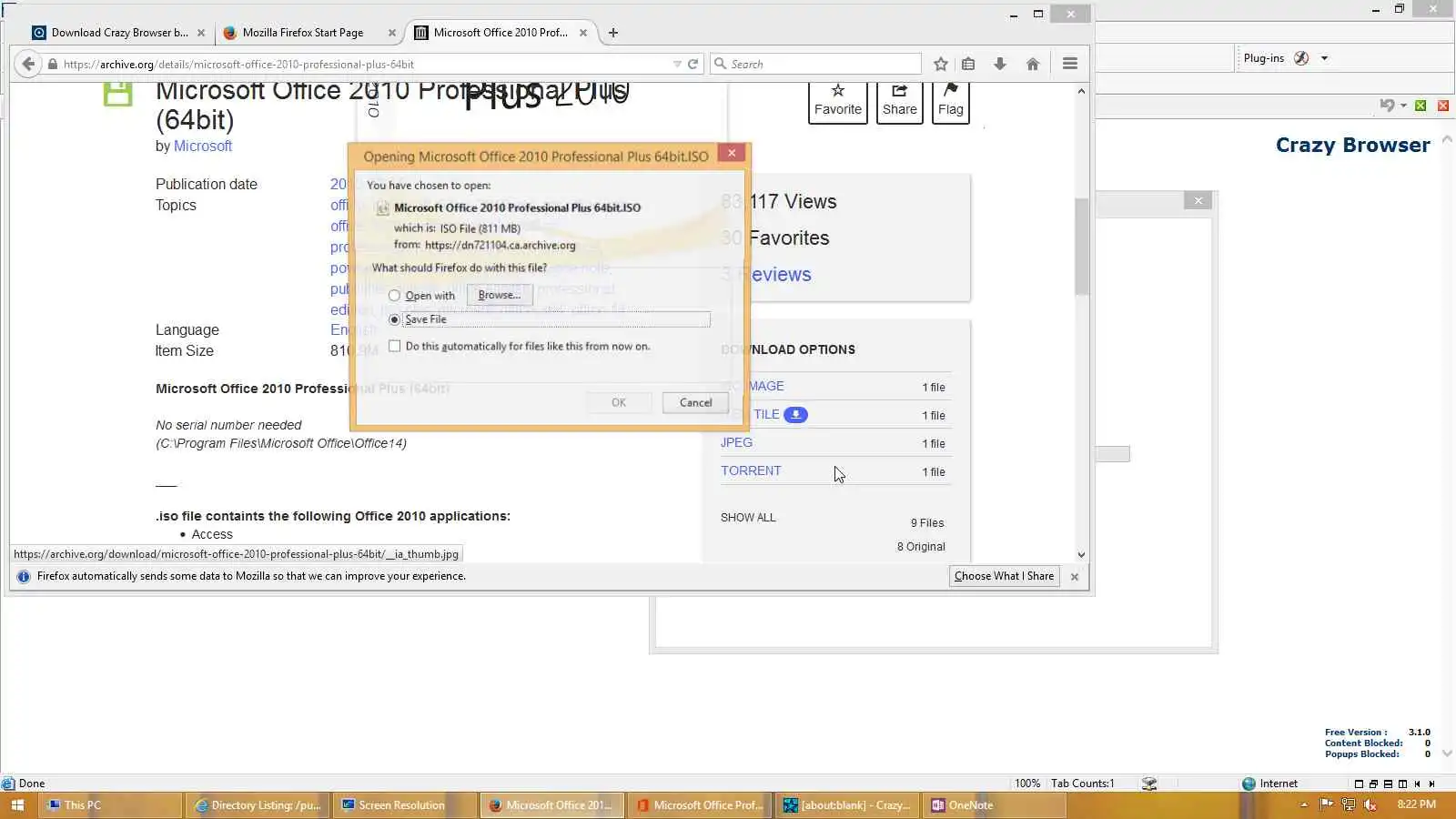Go to Firefox home page icon

click(x=1032, y=64)
